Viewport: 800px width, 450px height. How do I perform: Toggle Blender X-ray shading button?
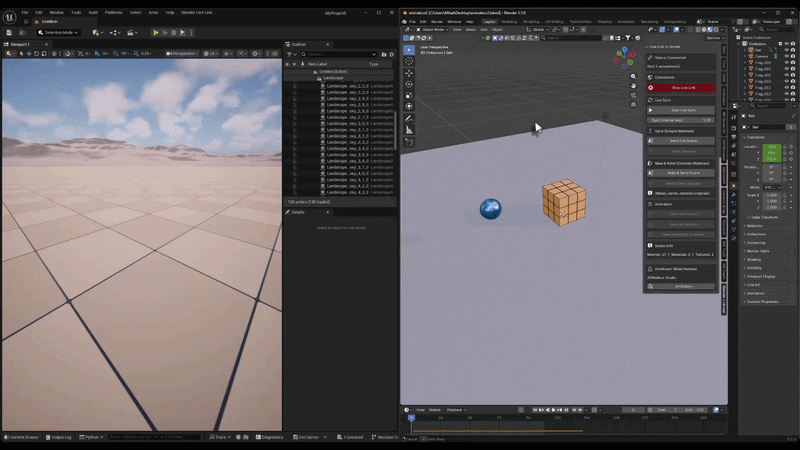pyautogui.click(x=690, y=30)
